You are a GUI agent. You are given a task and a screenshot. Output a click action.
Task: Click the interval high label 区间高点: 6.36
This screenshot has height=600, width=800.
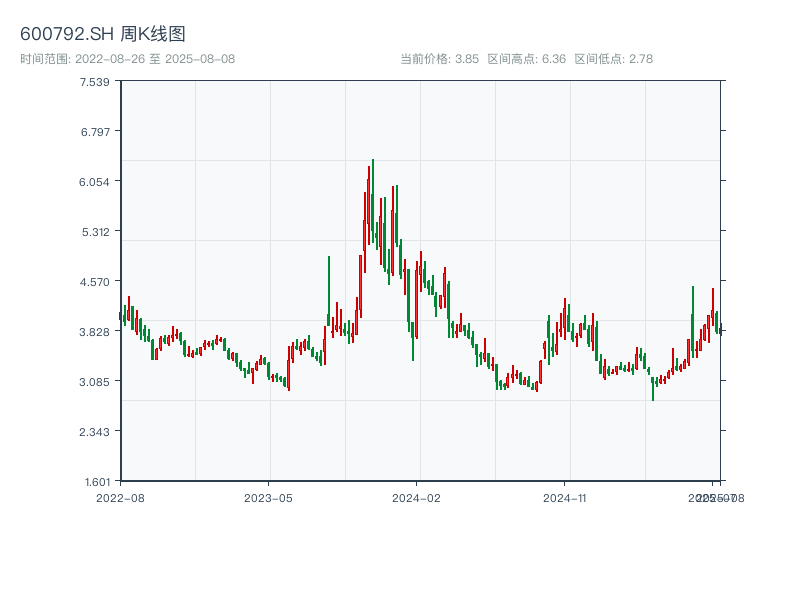[527, 59]
